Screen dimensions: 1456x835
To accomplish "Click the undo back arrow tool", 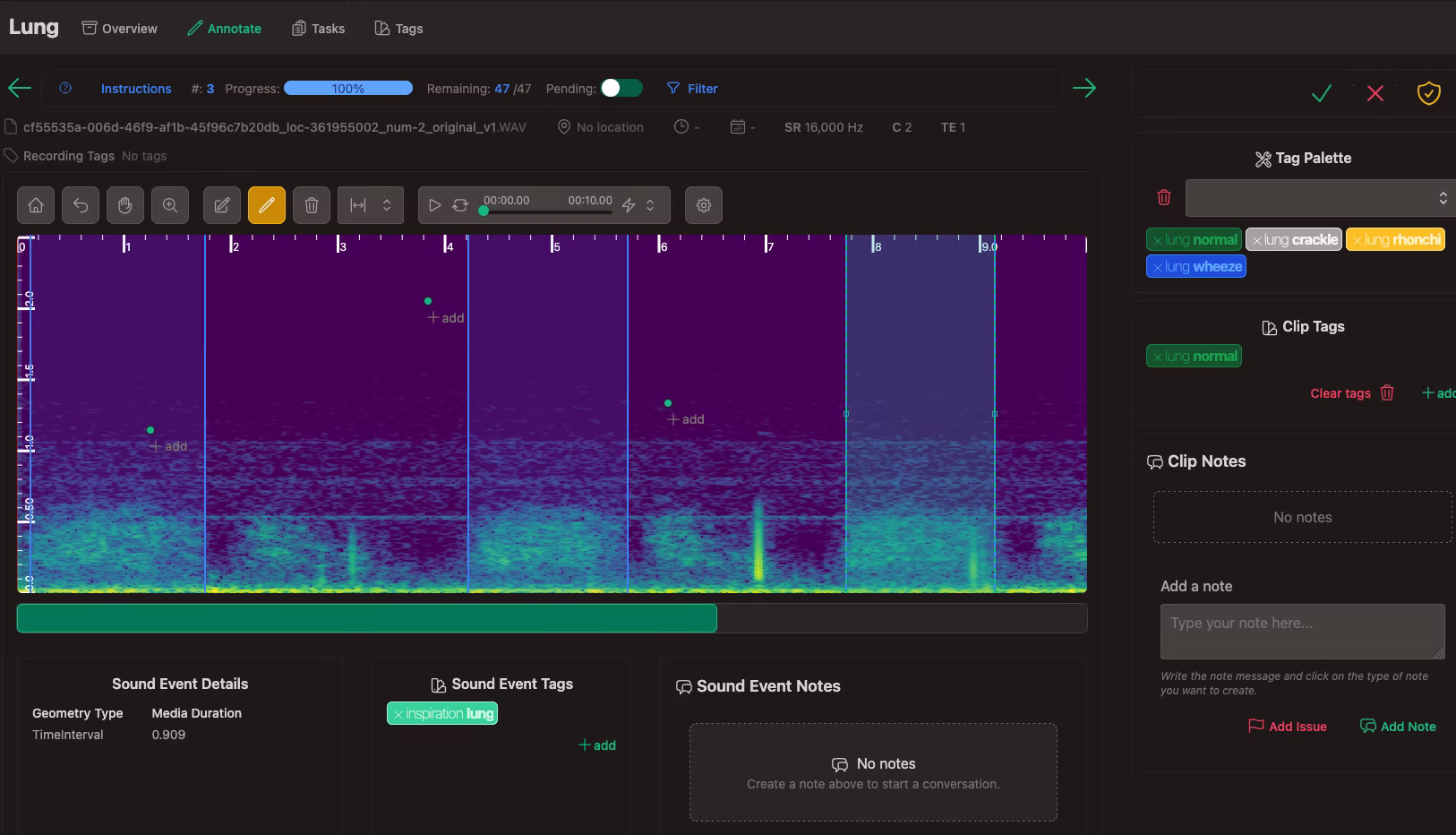I will pos(81,205).
